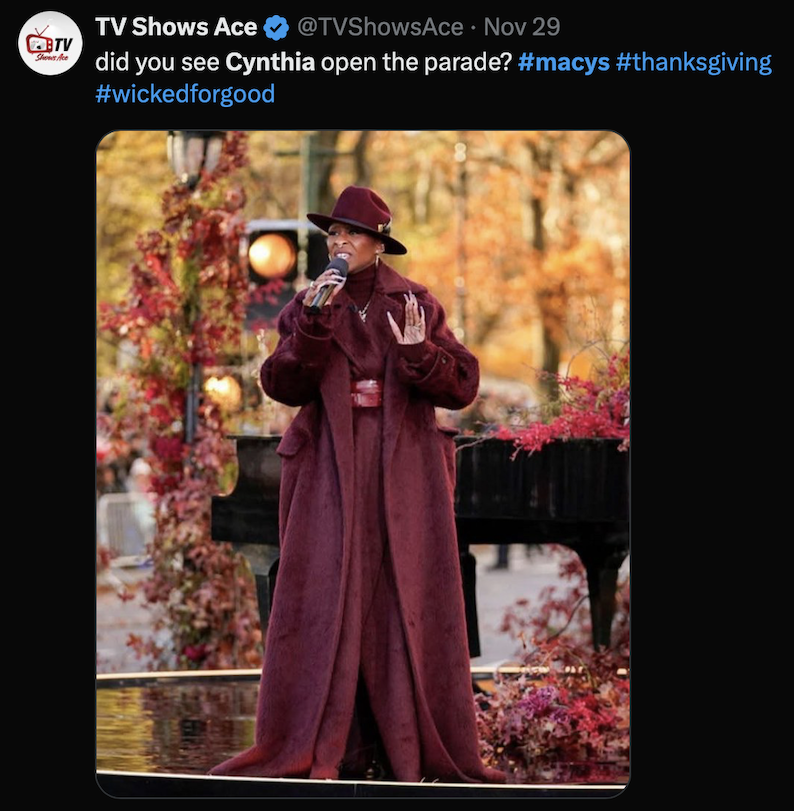Follow the #macys hashtag

(x=563, y=62)
